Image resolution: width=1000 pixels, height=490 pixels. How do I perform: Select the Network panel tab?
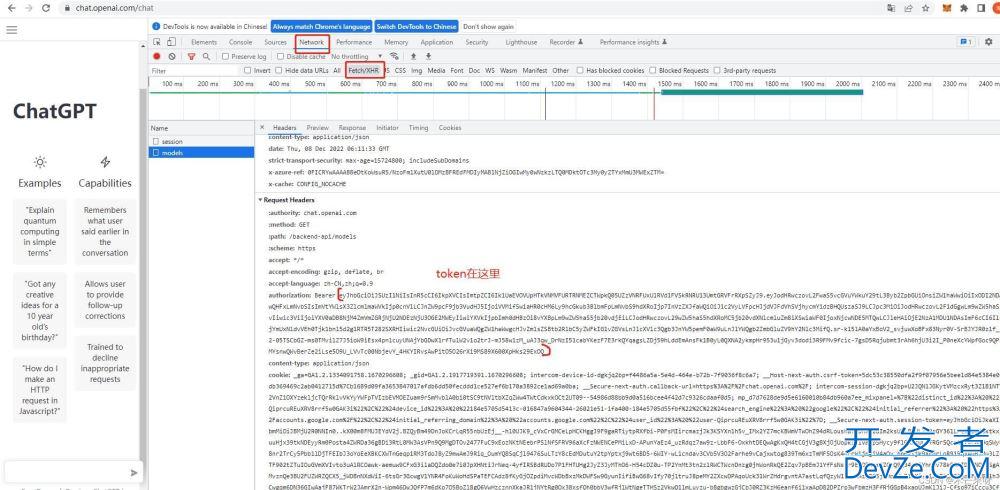(312, 42)
